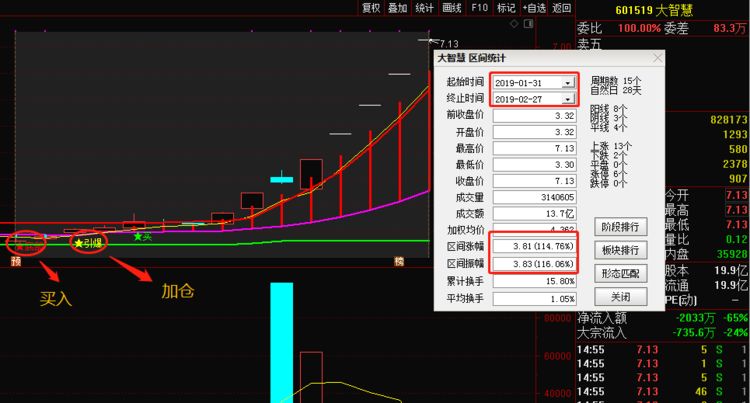Viewport: 750px width, 403px height.
Task: Click the 股本 19.9亿 value
Action: point(731,270)
